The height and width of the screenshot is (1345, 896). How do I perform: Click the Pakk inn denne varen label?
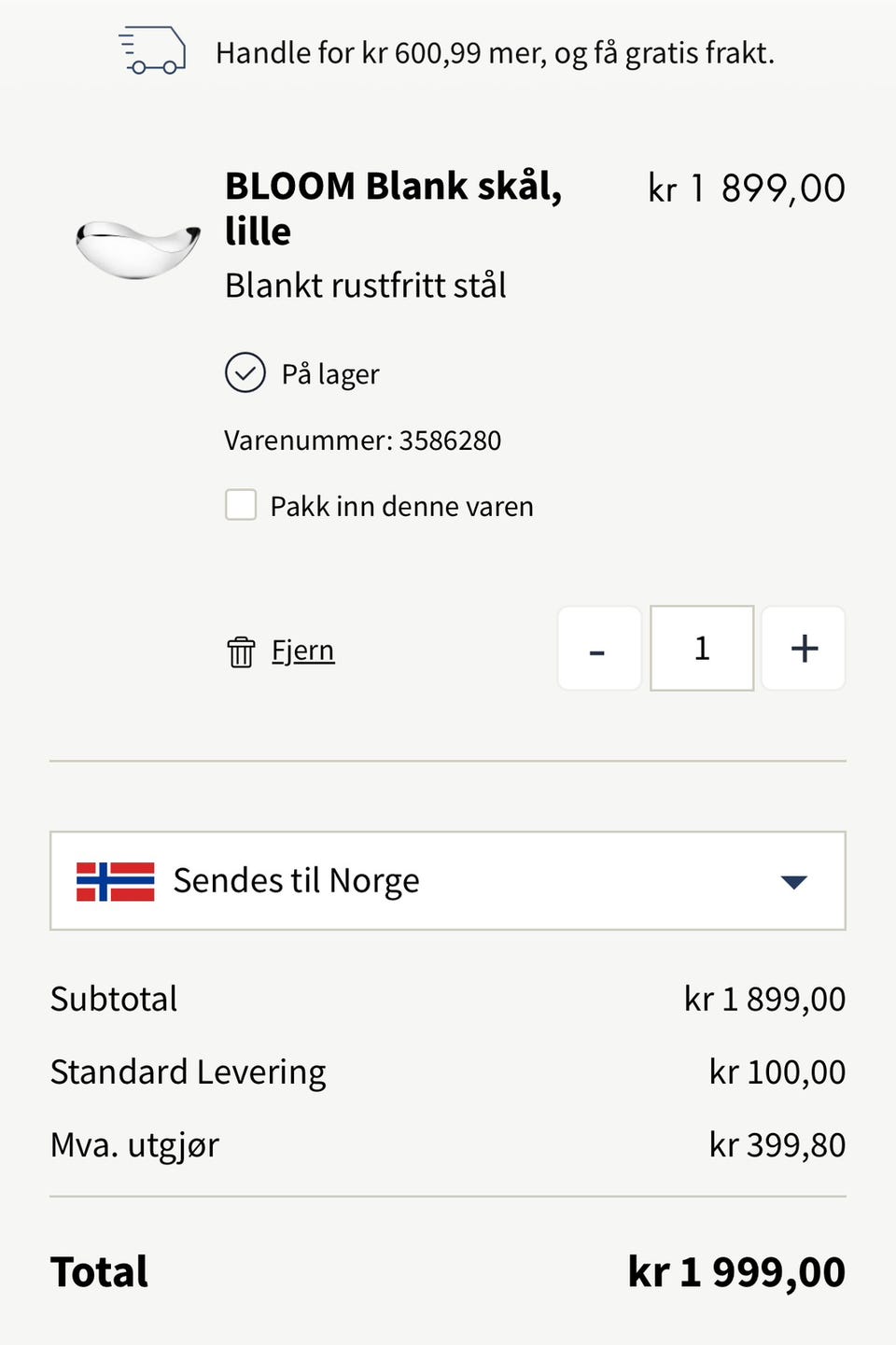tap(402, 506)
